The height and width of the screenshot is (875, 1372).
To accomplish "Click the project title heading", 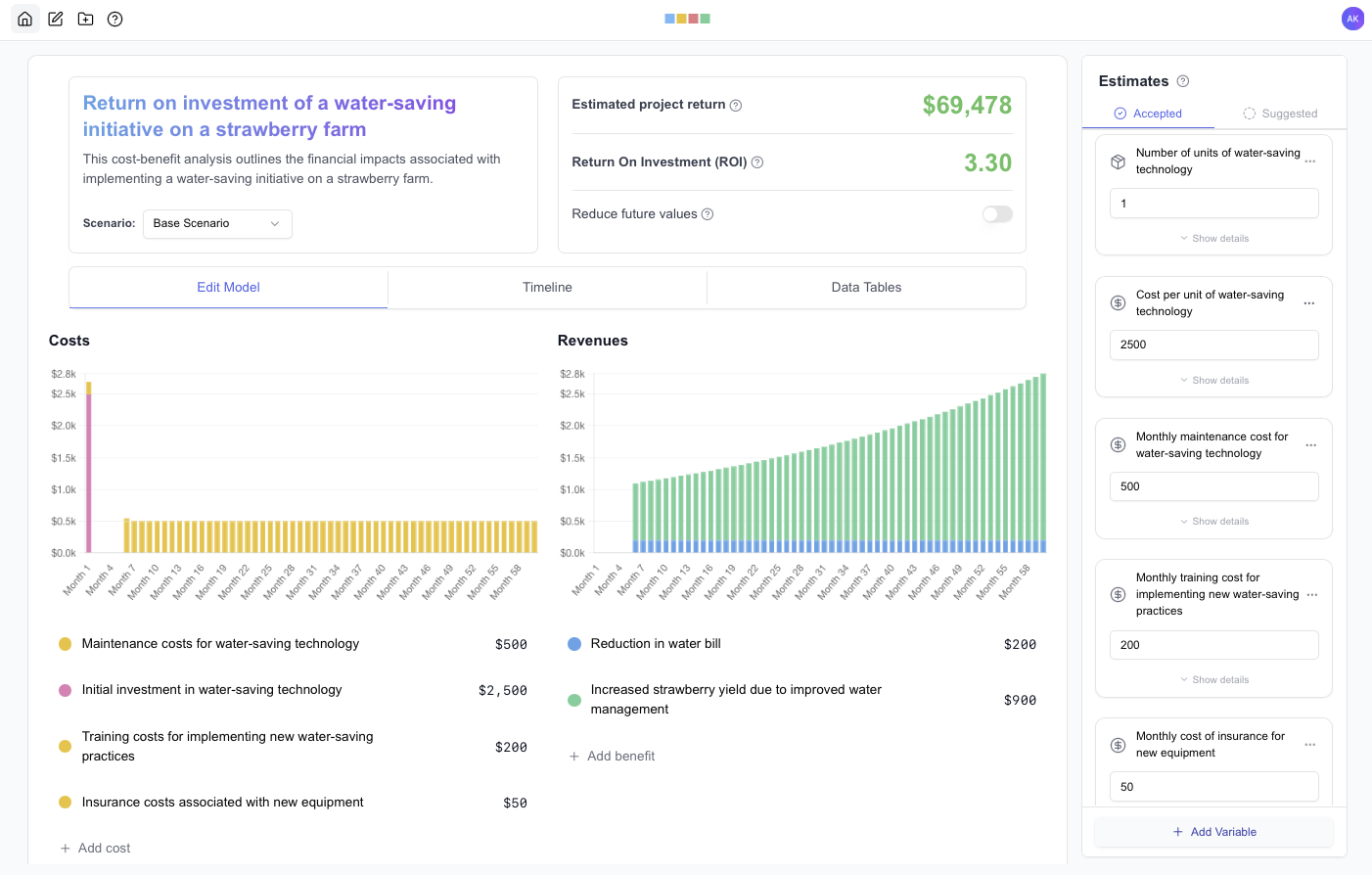I will tap(269, 116).
